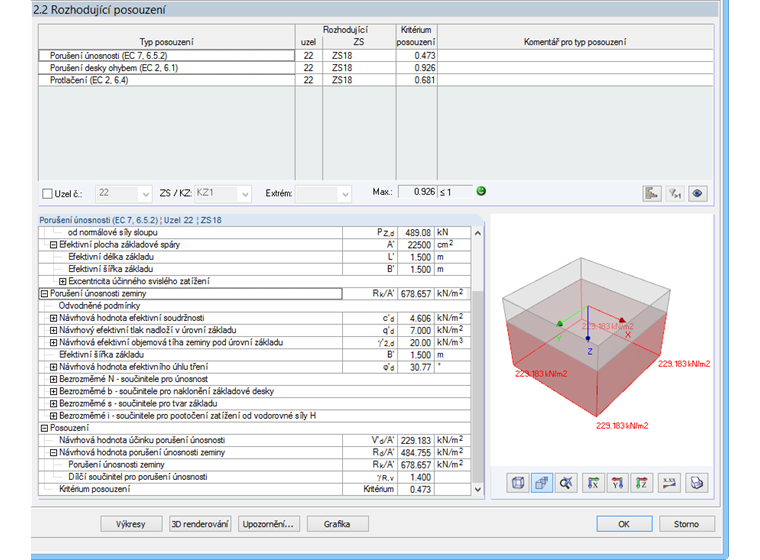Collapse 'Efektivní plocha základové spáry' node
760x560 pixels.
coord(53,245)
